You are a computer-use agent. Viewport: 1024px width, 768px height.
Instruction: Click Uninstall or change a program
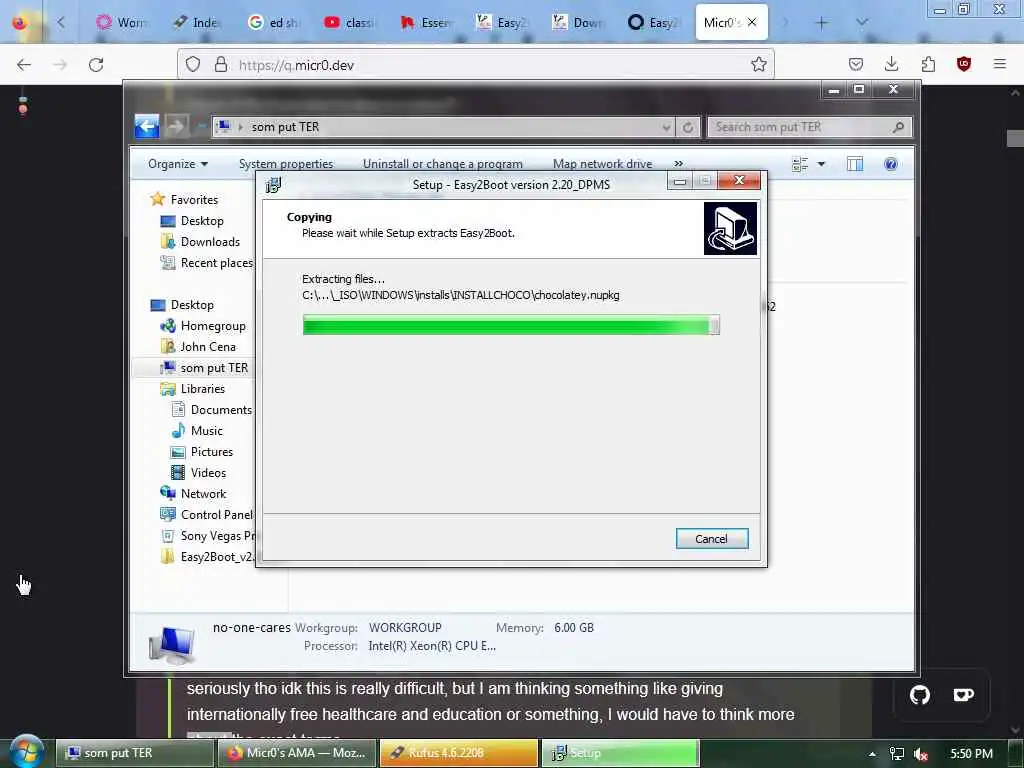click(443, 164)
